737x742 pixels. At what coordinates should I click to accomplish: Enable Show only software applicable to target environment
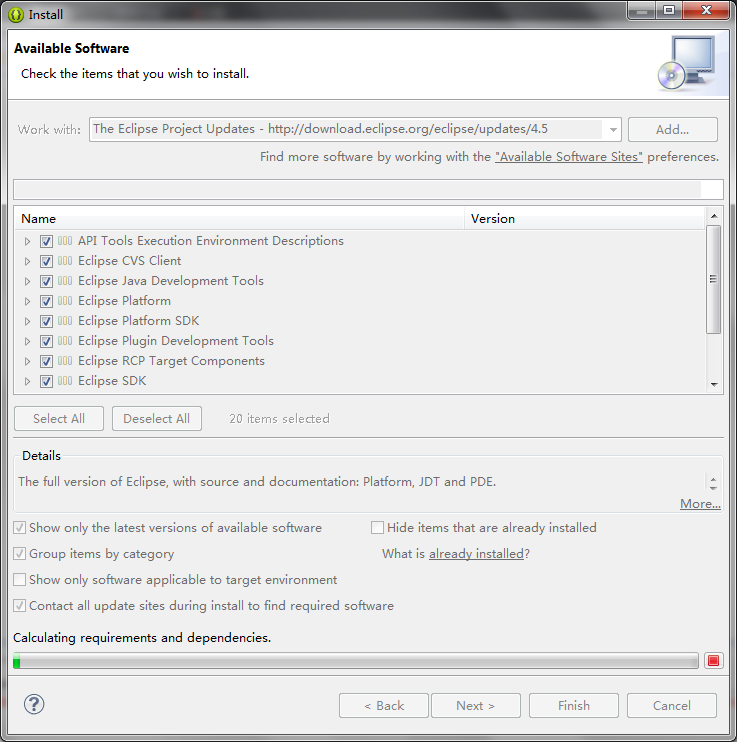point(19,580)
